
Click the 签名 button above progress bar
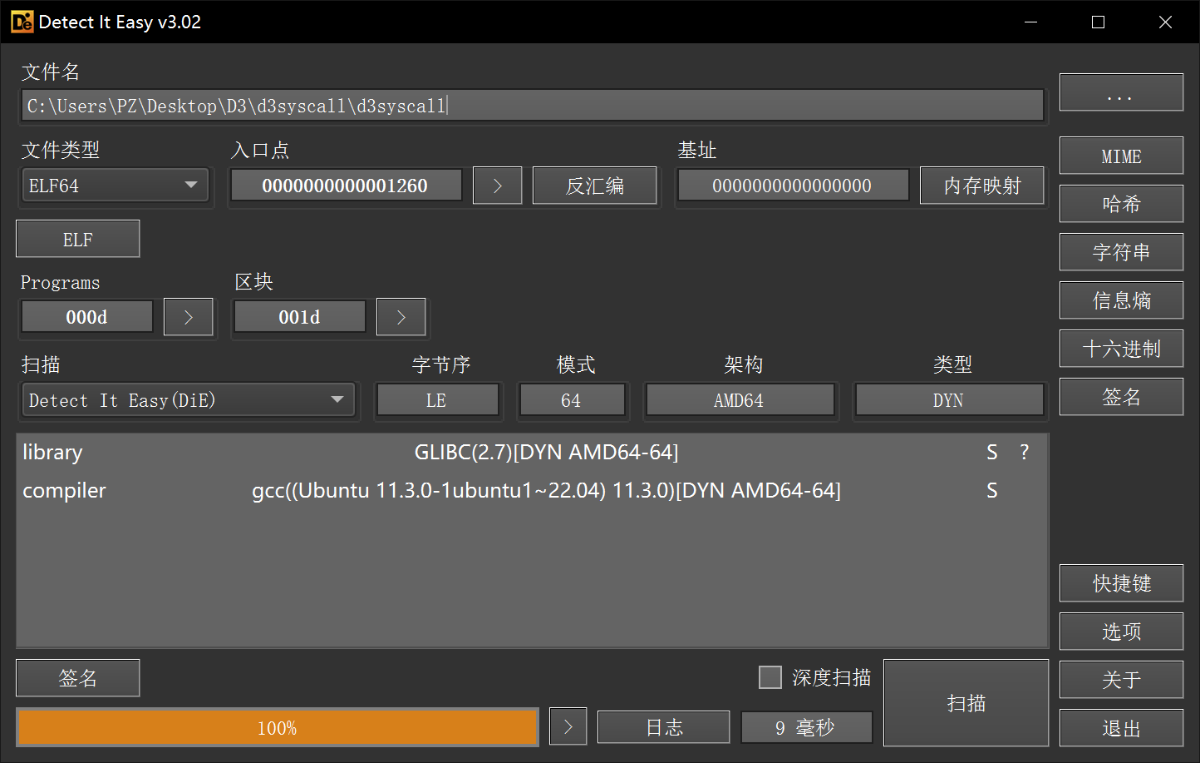click(x=78, y=678)
